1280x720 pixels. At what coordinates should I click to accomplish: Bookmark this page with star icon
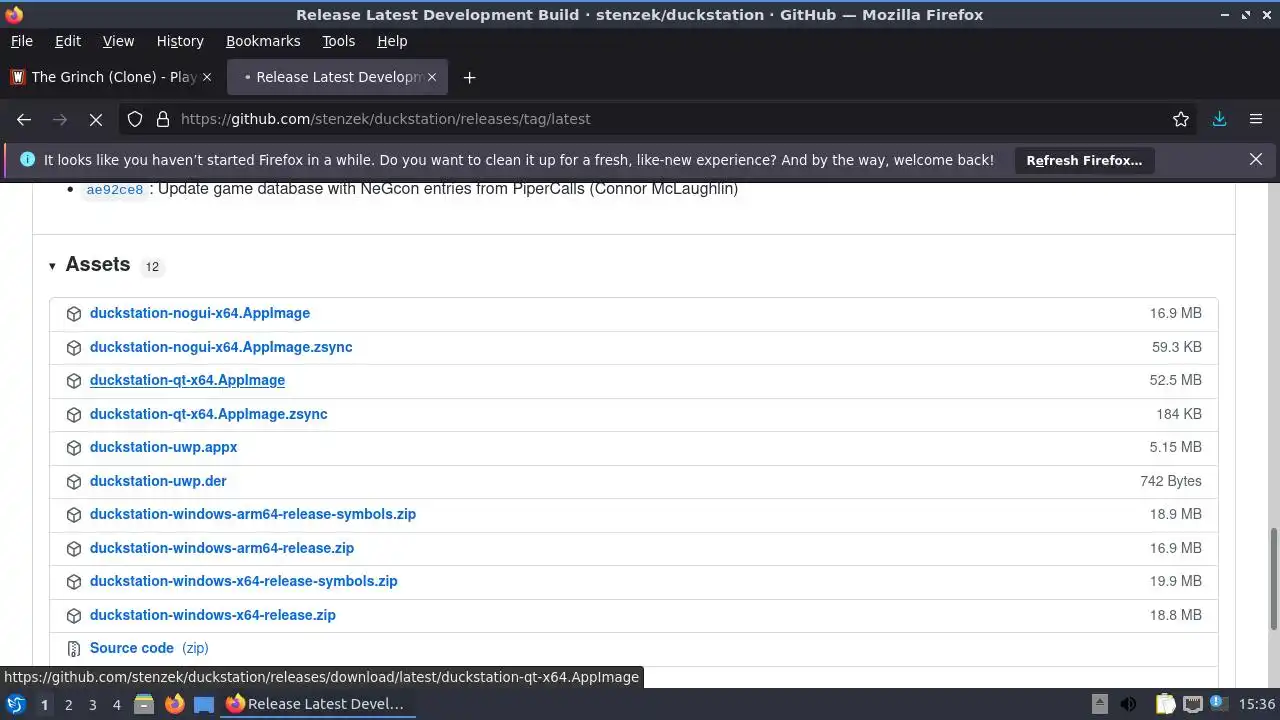[x=1181, y=119]
